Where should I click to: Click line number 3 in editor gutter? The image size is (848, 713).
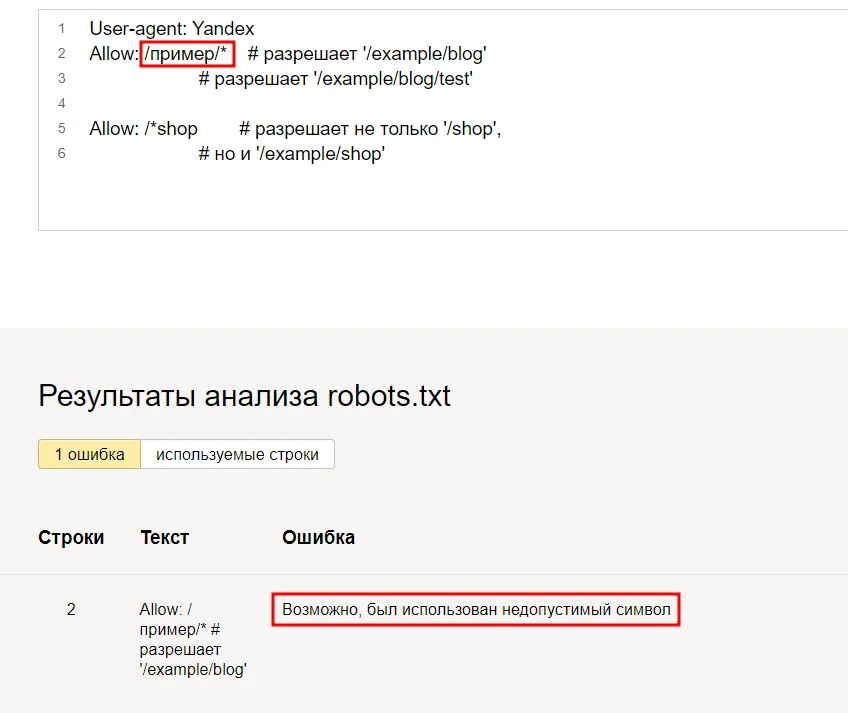62,79
